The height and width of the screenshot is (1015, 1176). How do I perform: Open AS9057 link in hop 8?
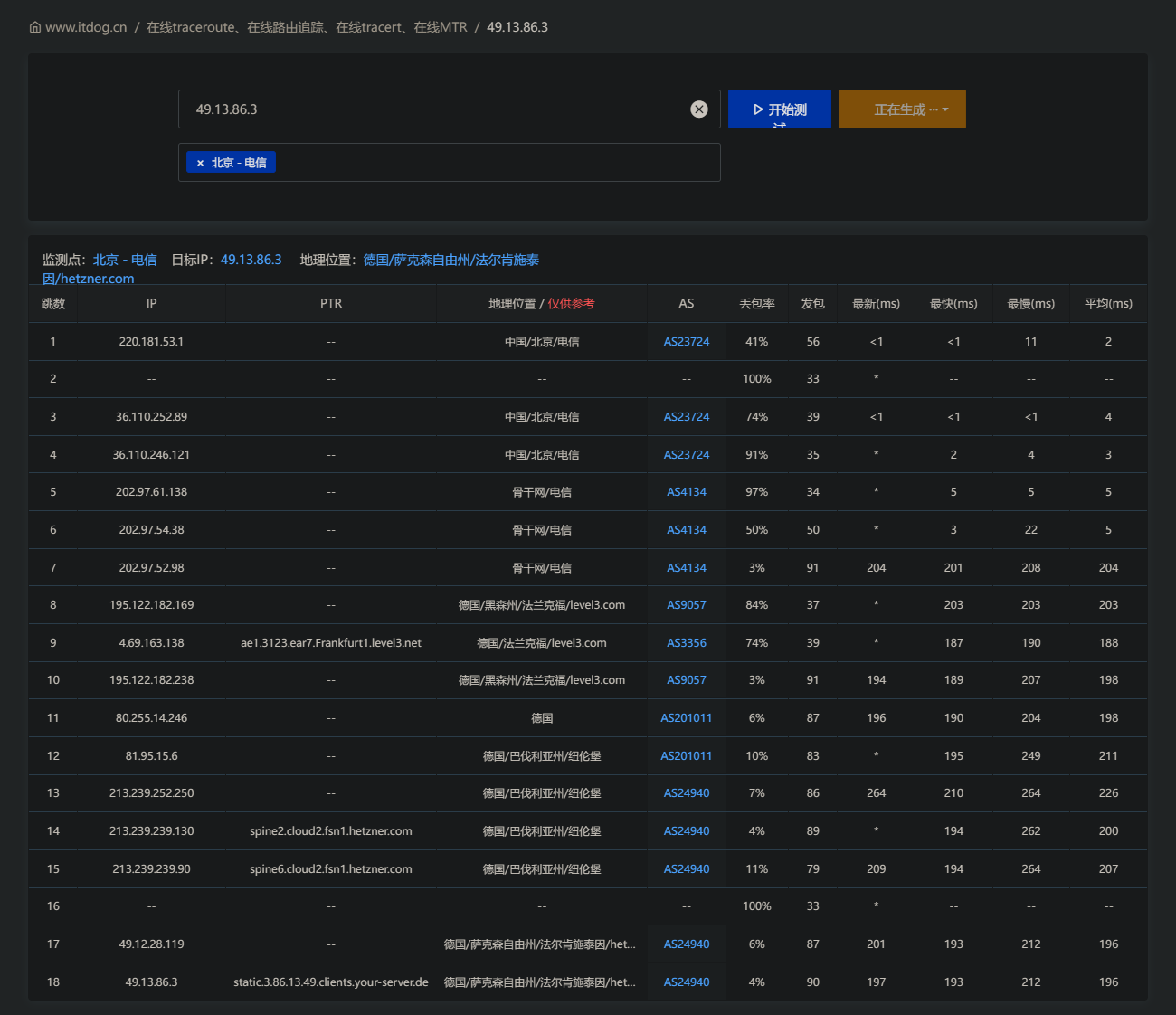point(687,605)
